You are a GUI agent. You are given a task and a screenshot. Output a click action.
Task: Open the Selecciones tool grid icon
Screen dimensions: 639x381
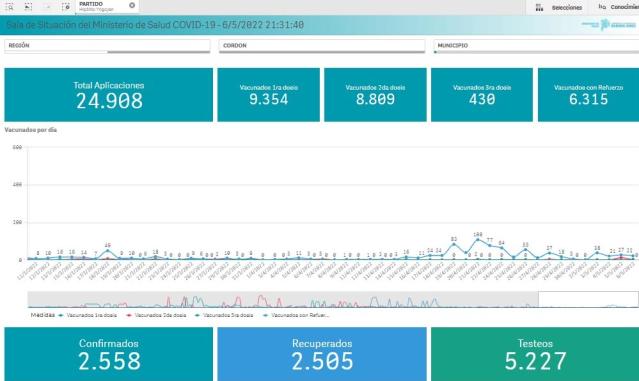pyautogui.click(x=539, y=7)
